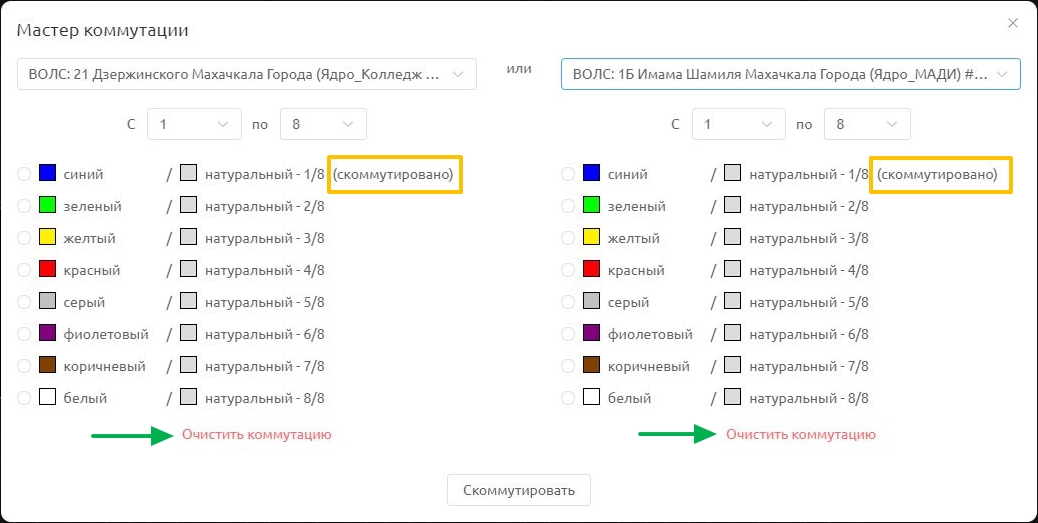Click натуральный 1/8 module swatch in Дзержинского list

(189, 173)
